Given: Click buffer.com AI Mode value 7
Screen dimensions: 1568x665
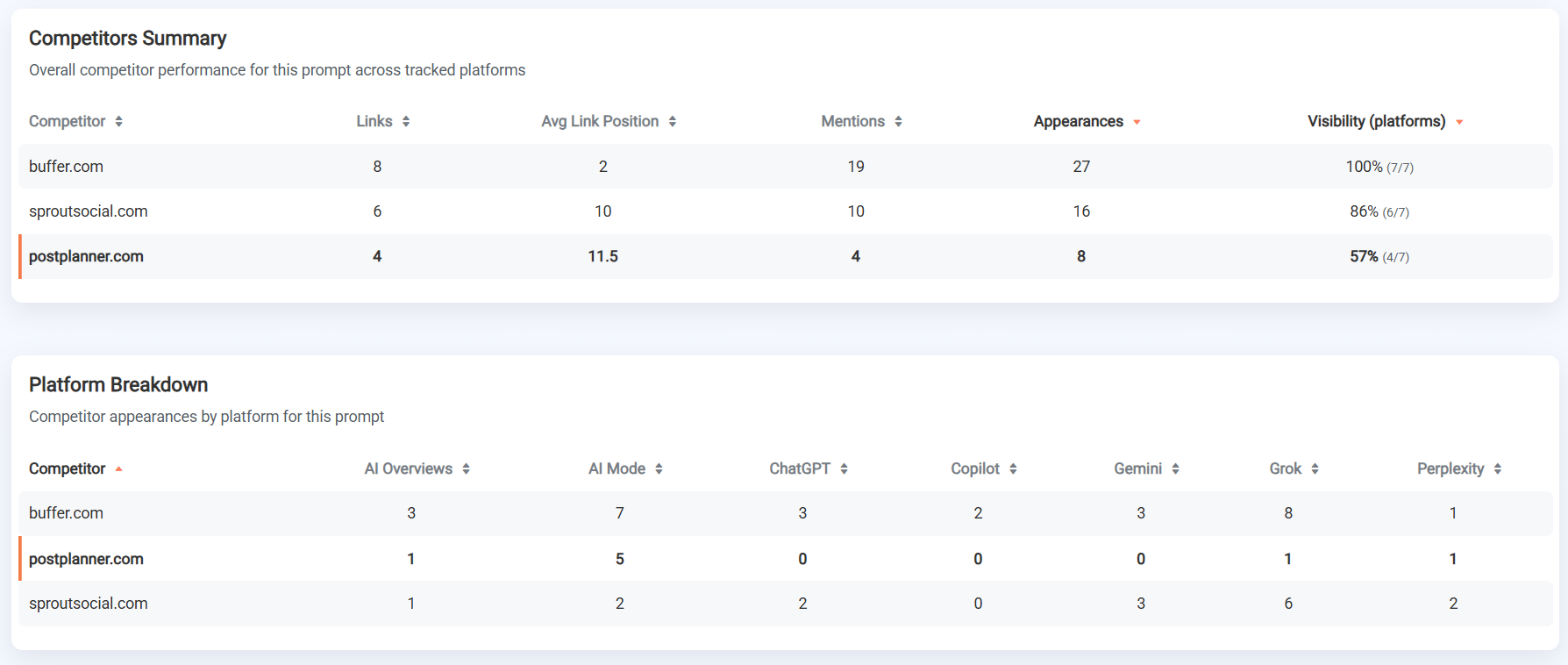Looking at the screenshot, I should (x=620, y=513).
